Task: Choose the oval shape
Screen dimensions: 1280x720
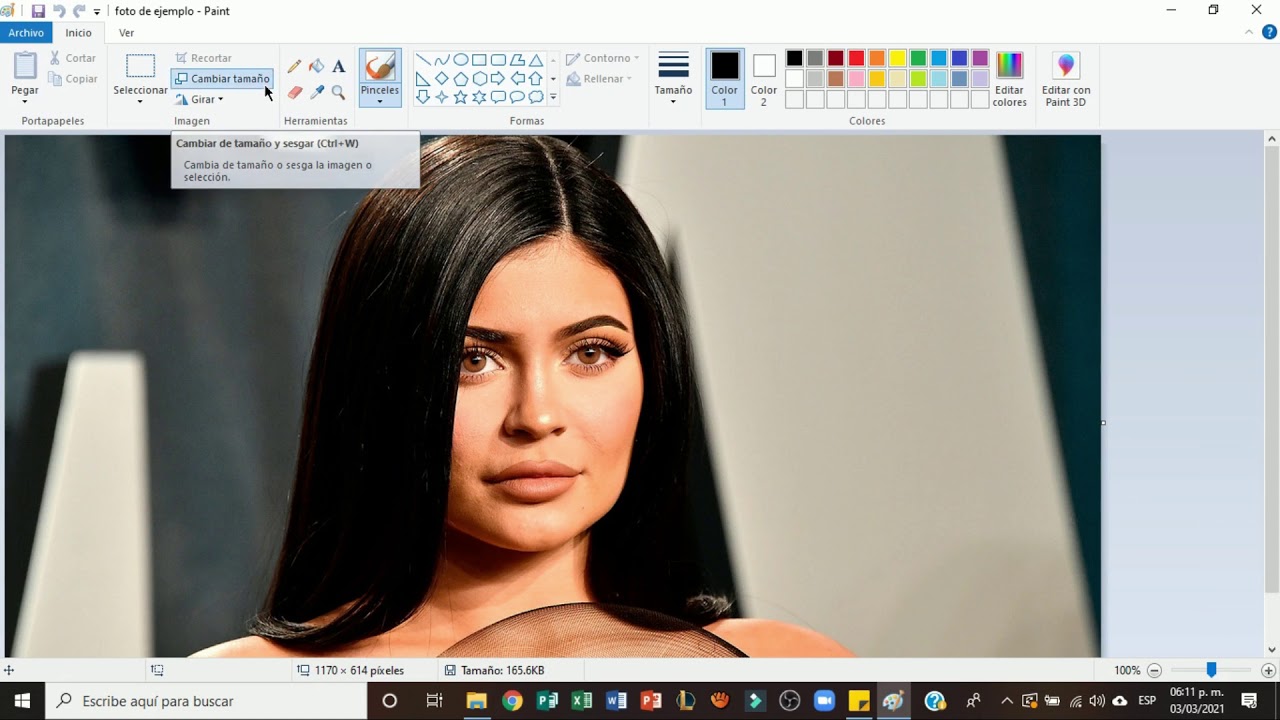Action: pos(460,60)
